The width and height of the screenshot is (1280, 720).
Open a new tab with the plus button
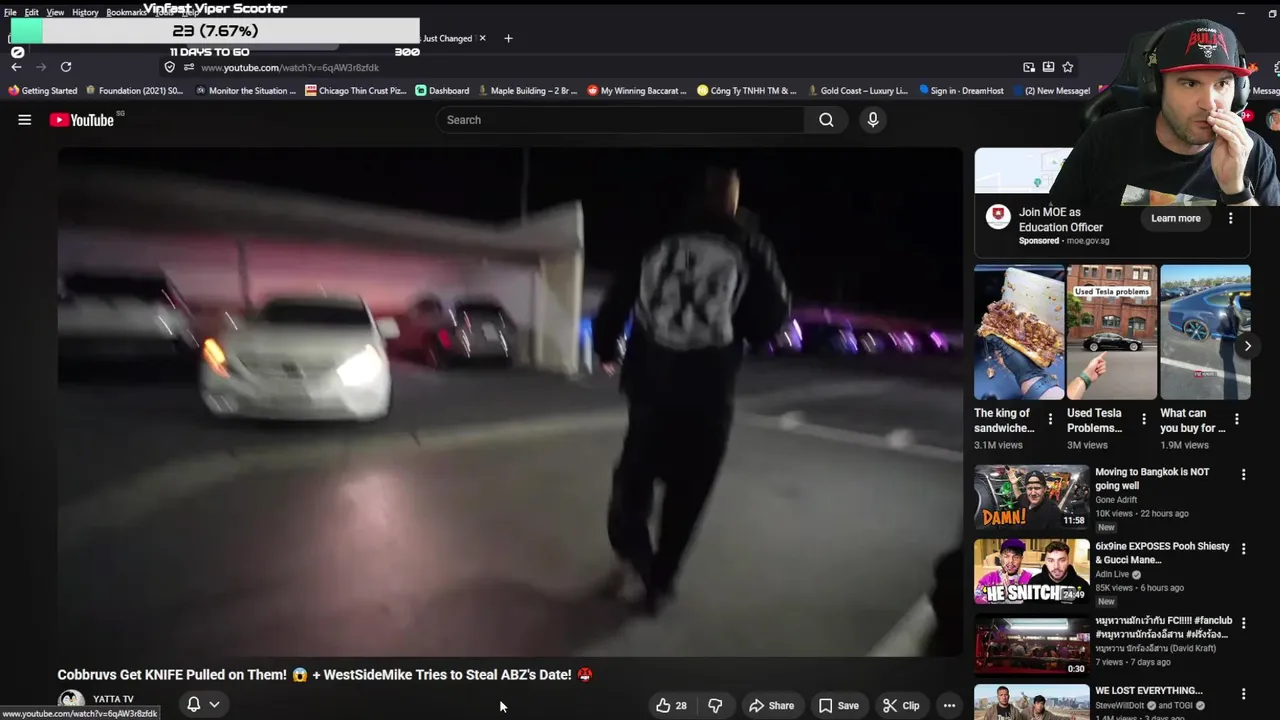pyautogui.click(x=508, y=38)
